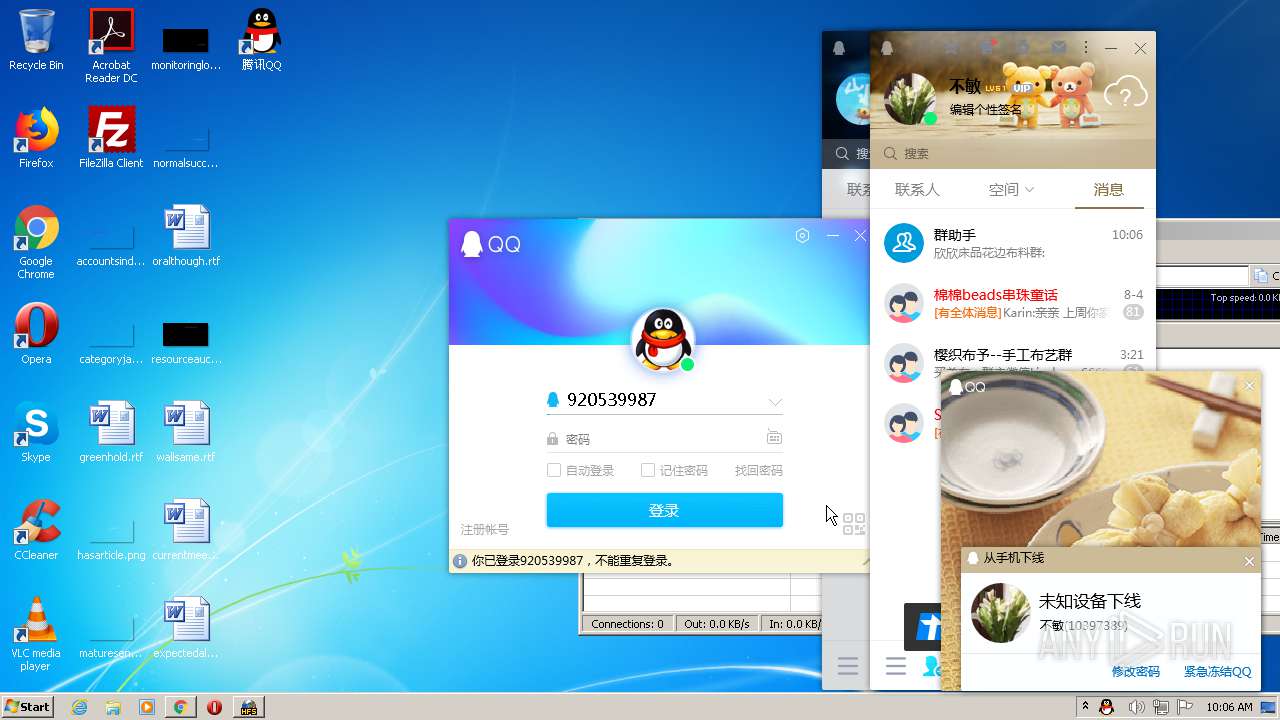The height and width of the screenshot is (720, 1280).
Task: Open the soft keyboard icon in password field
Action: tap(774, 438)
